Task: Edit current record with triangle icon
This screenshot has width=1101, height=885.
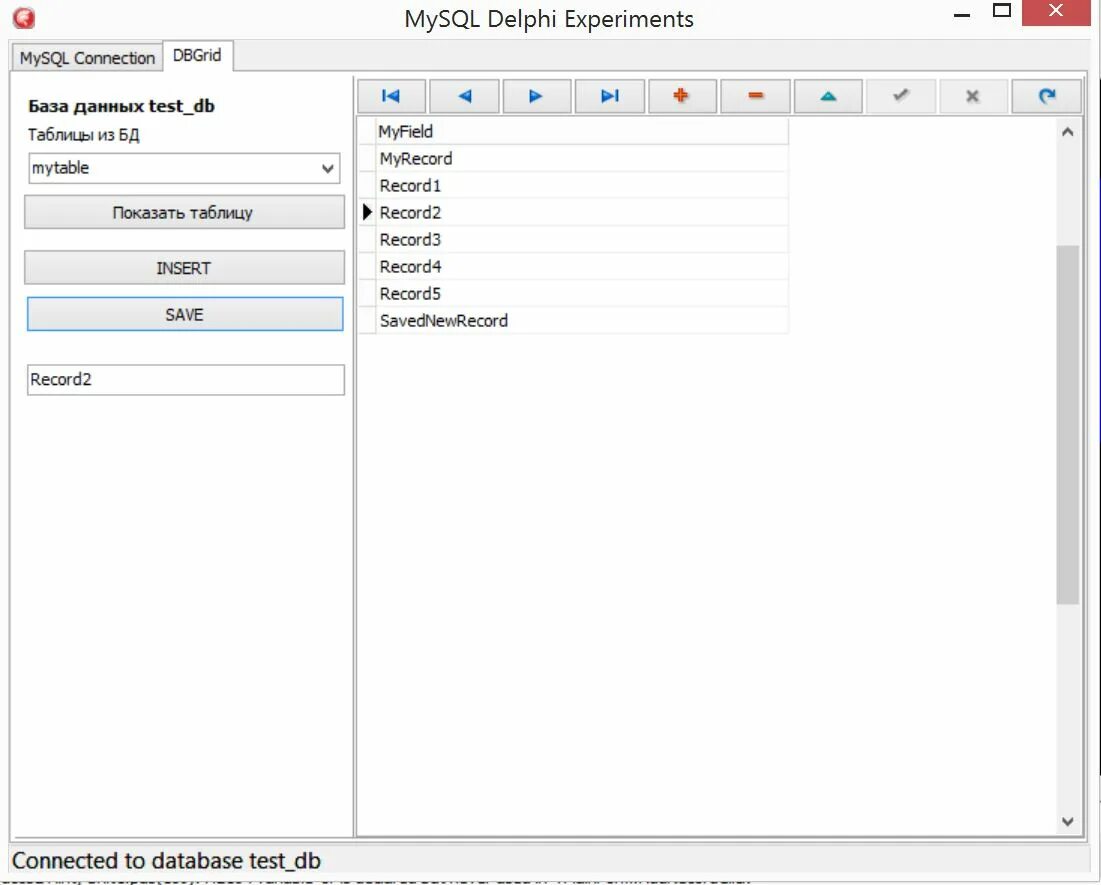Action: coord(828,96)
